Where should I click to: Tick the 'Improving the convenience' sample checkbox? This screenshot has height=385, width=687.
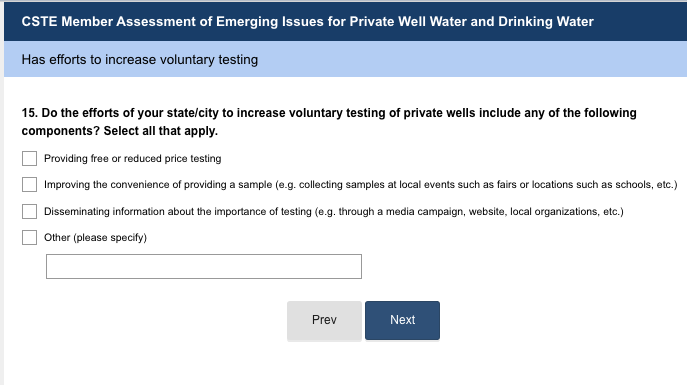pyautogui.click(x=29, y=184)
